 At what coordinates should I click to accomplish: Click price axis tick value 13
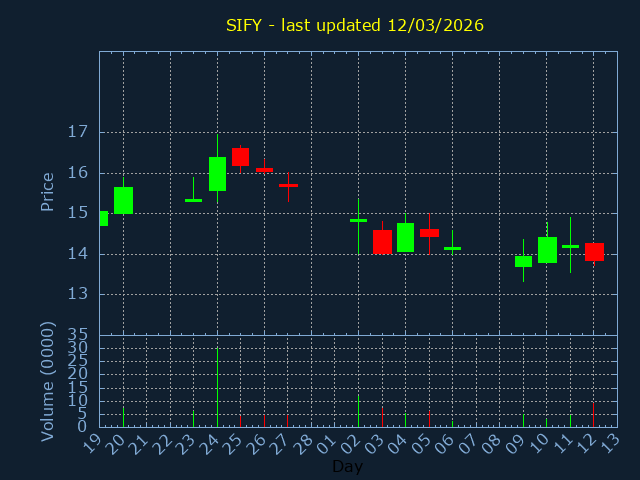(x=78, y=293)
